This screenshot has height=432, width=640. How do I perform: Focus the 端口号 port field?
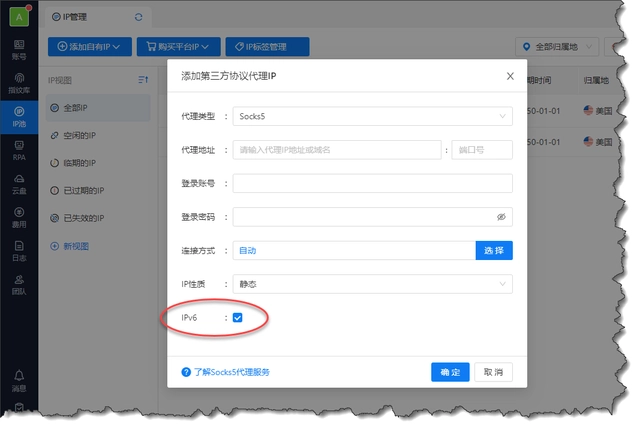482,150
